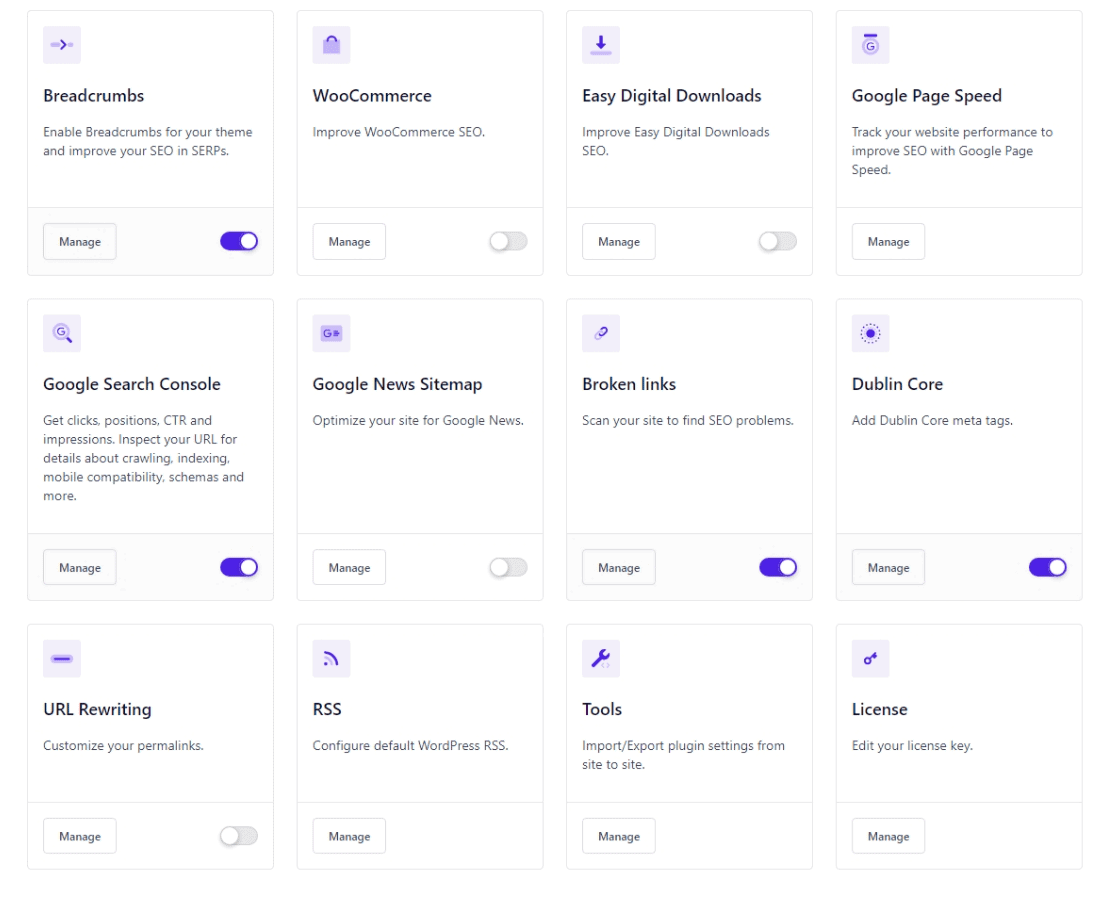The height and width of the screenshot is (905, 1104).
Task: Click the URL Rewriting heading
Action: pyautogui.click(x=97, y=710)
